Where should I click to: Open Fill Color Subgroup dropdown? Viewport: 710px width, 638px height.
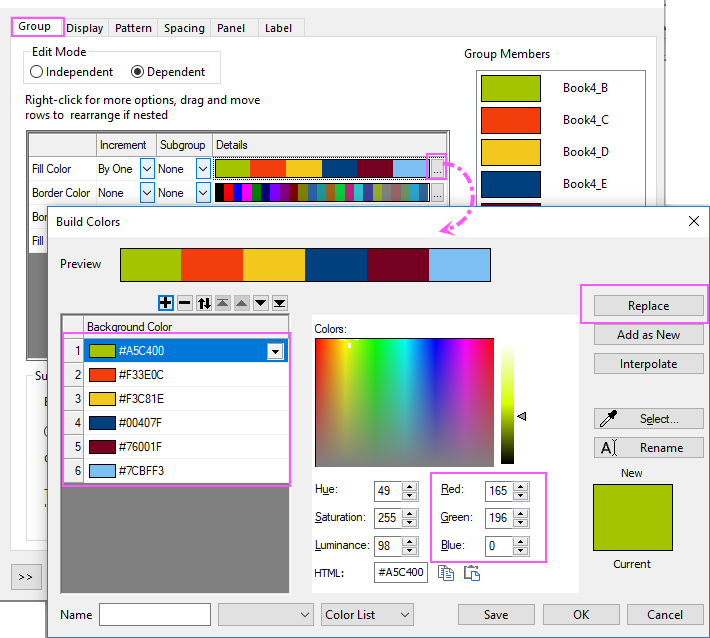203,169
